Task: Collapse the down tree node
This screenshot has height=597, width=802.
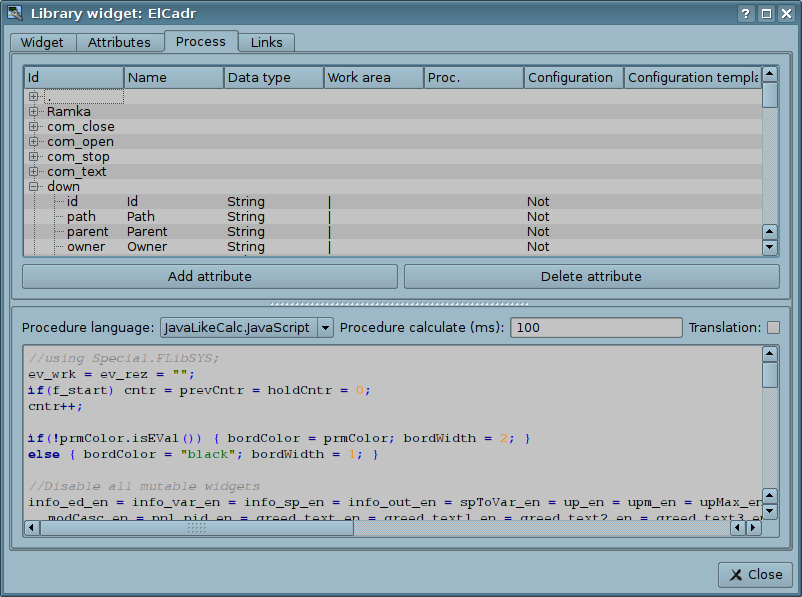Action: click(x=33, y=187)
